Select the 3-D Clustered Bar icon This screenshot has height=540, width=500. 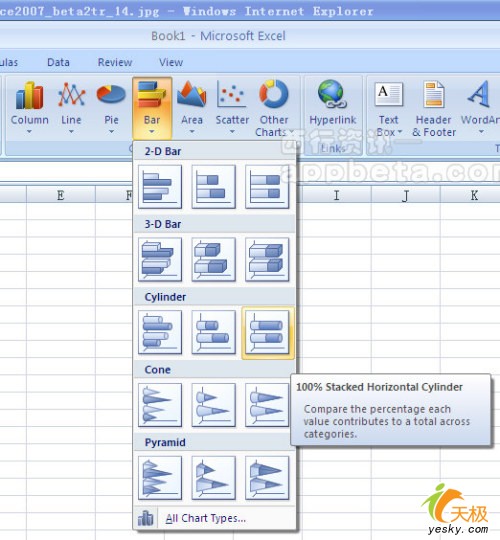click(160, 259)
